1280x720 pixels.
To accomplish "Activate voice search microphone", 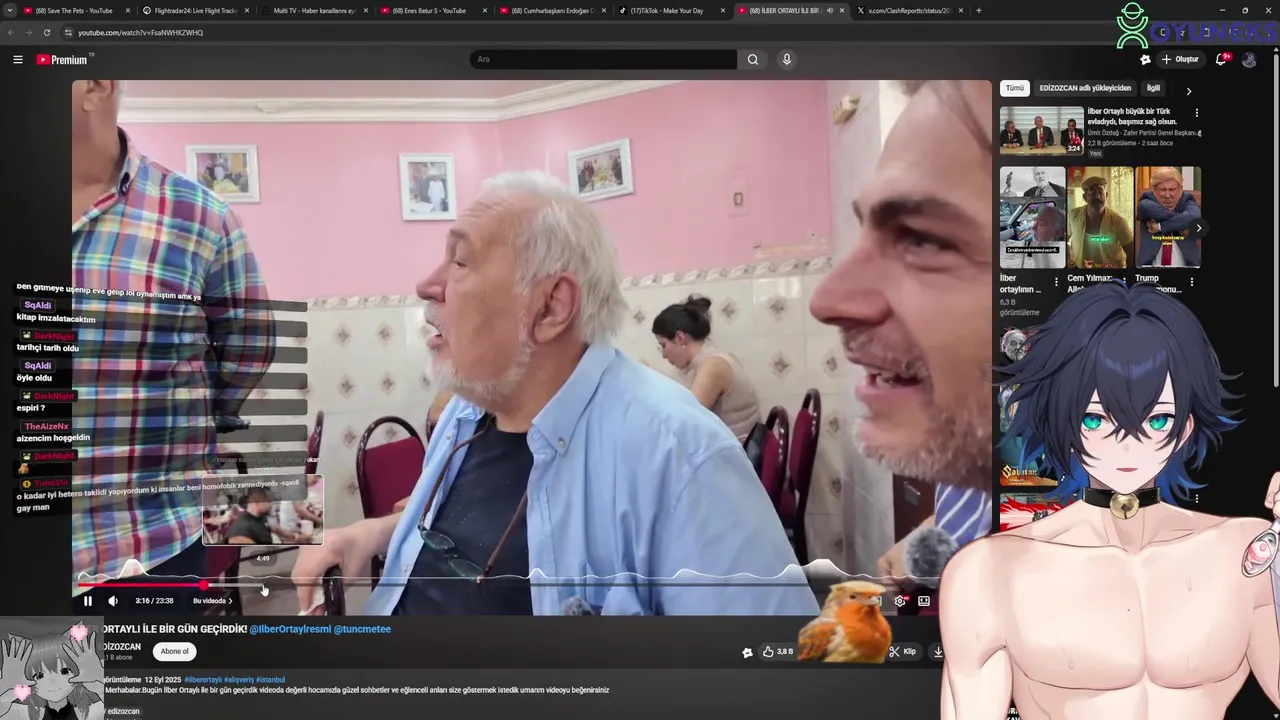I will point(787,59).
